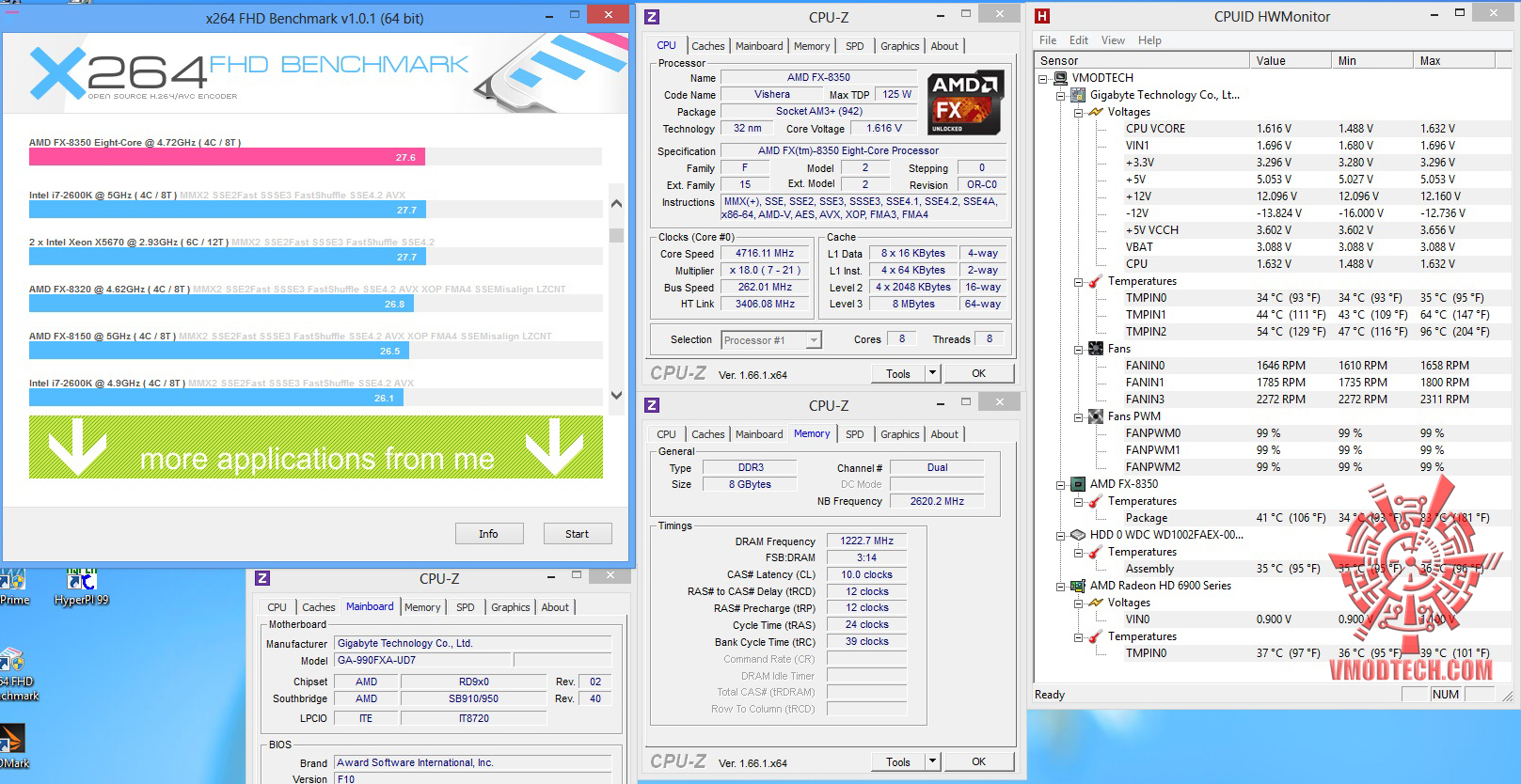Screen dimensions: 1521x784
Task: Click the Tools button in CPU-Z CPU window
Action: click(x=898, y=373)
